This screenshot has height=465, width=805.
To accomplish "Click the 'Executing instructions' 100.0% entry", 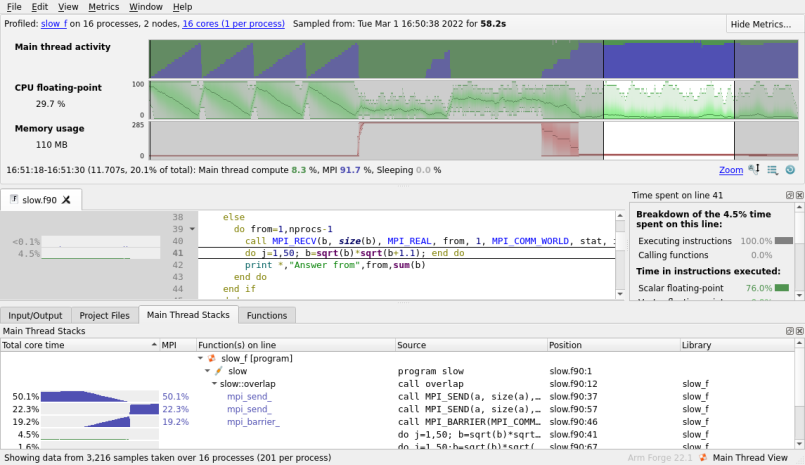I will [x=715, y=241].
